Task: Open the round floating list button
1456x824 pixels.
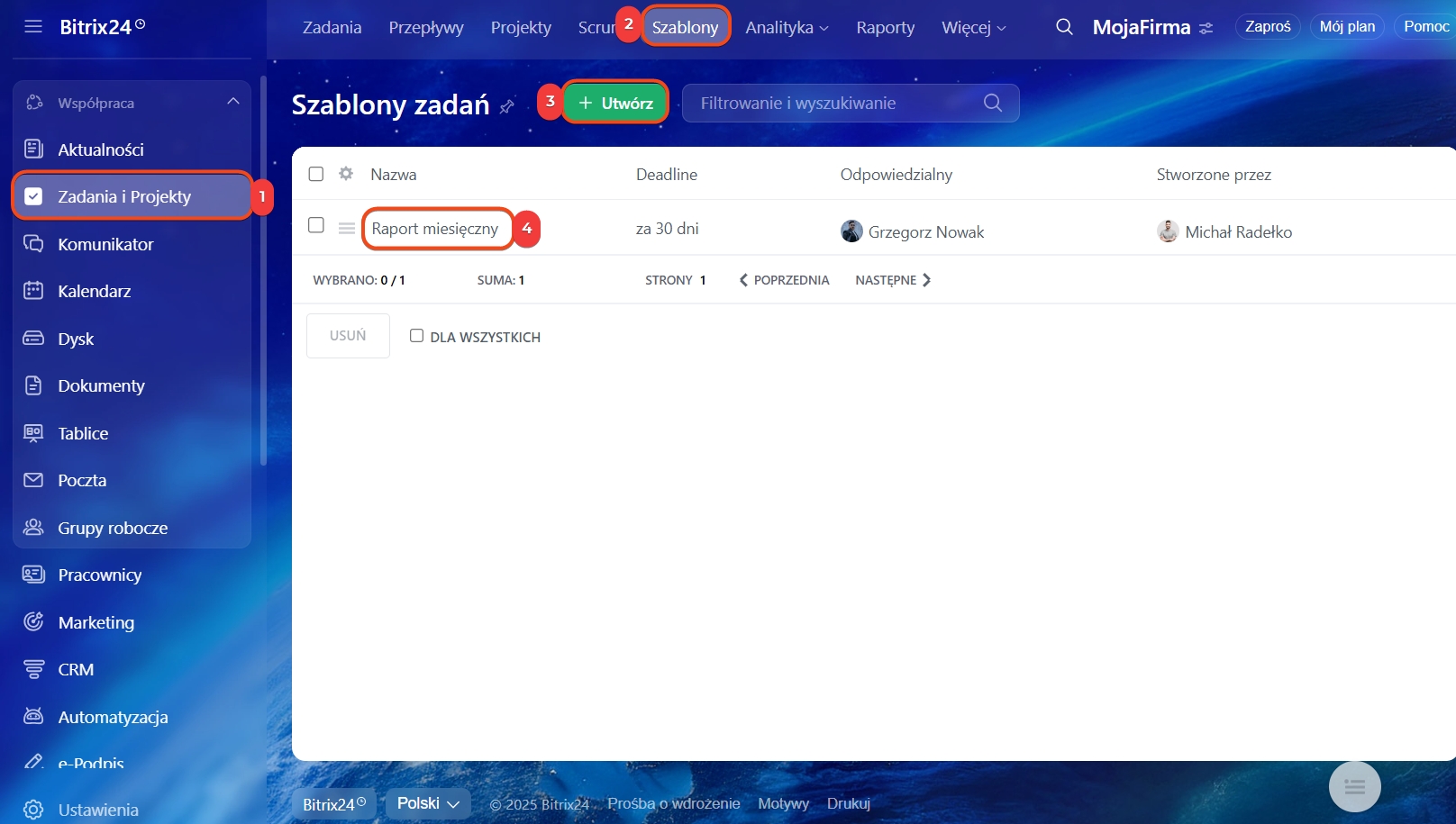Action: [x=1355, y=787]
